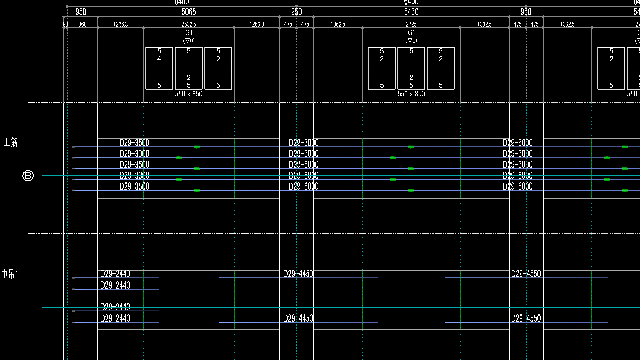This screenshot has width=640, height=360.
Task: Select the middle section box in the left beam group
Action: pos(189,69)
